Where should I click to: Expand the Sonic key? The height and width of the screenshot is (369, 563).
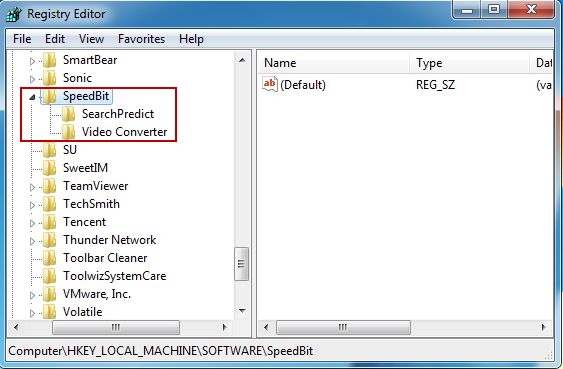(32, 79)
